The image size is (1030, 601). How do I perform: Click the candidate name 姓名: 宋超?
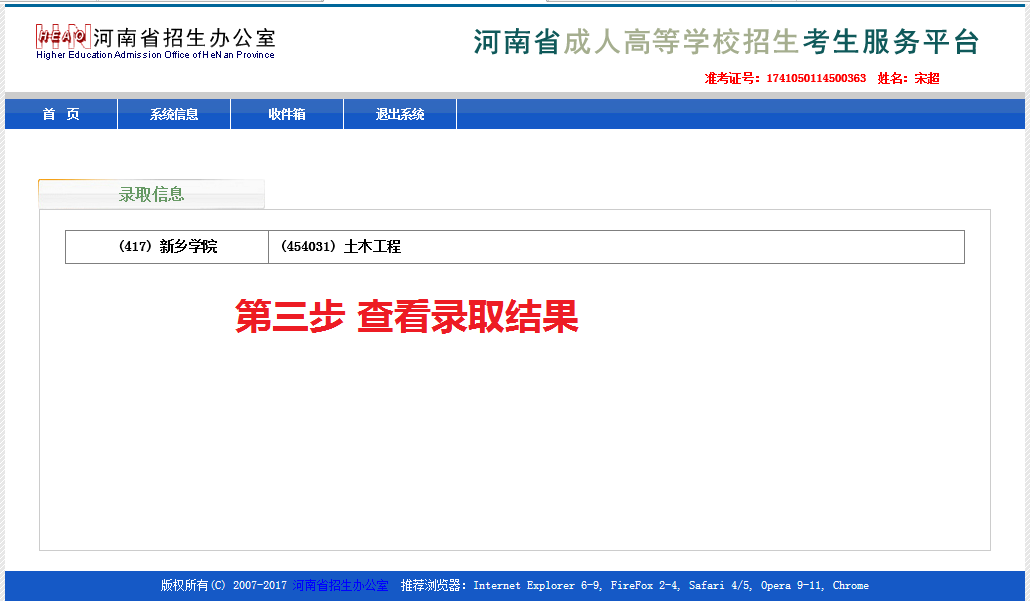point(908,78)
